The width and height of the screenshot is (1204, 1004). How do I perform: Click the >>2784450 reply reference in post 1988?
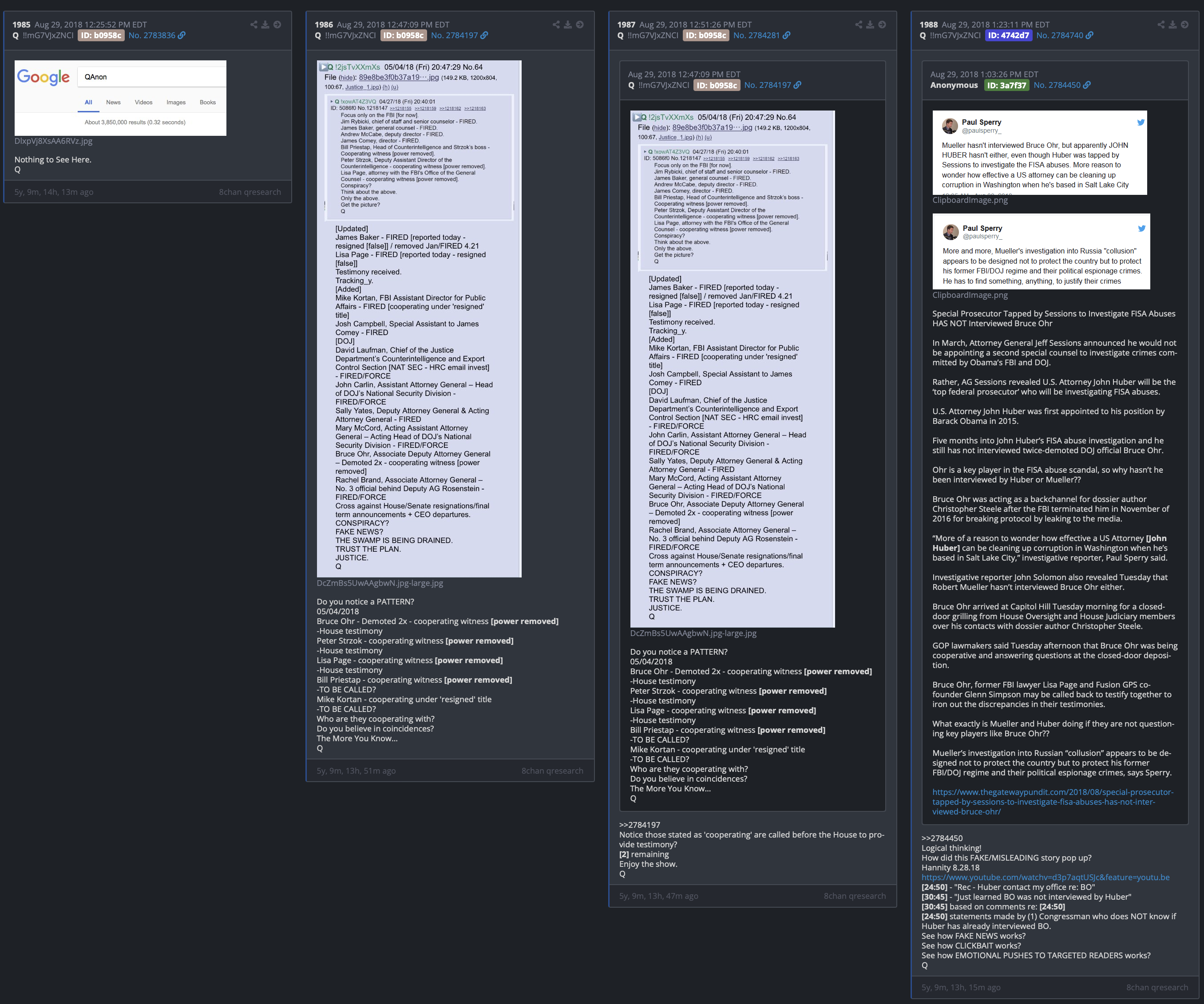(x=942, y=838)
